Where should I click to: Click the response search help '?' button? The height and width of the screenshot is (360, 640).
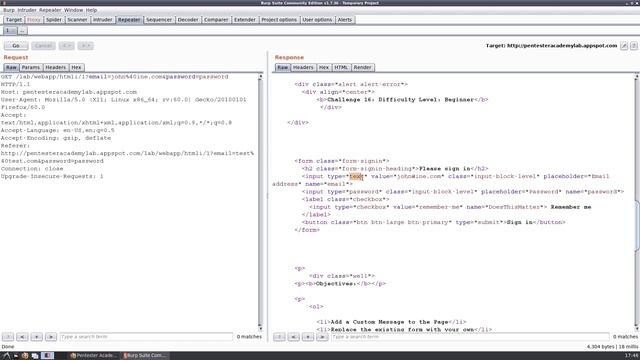[279, 337]
